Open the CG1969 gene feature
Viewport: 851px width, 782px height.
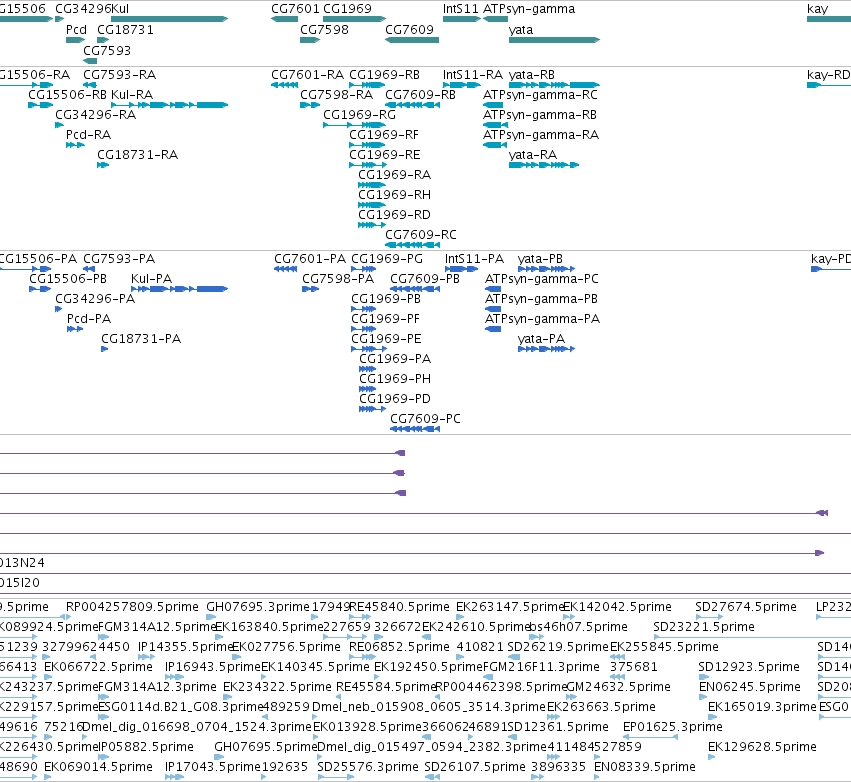click(x=354, y=19)
